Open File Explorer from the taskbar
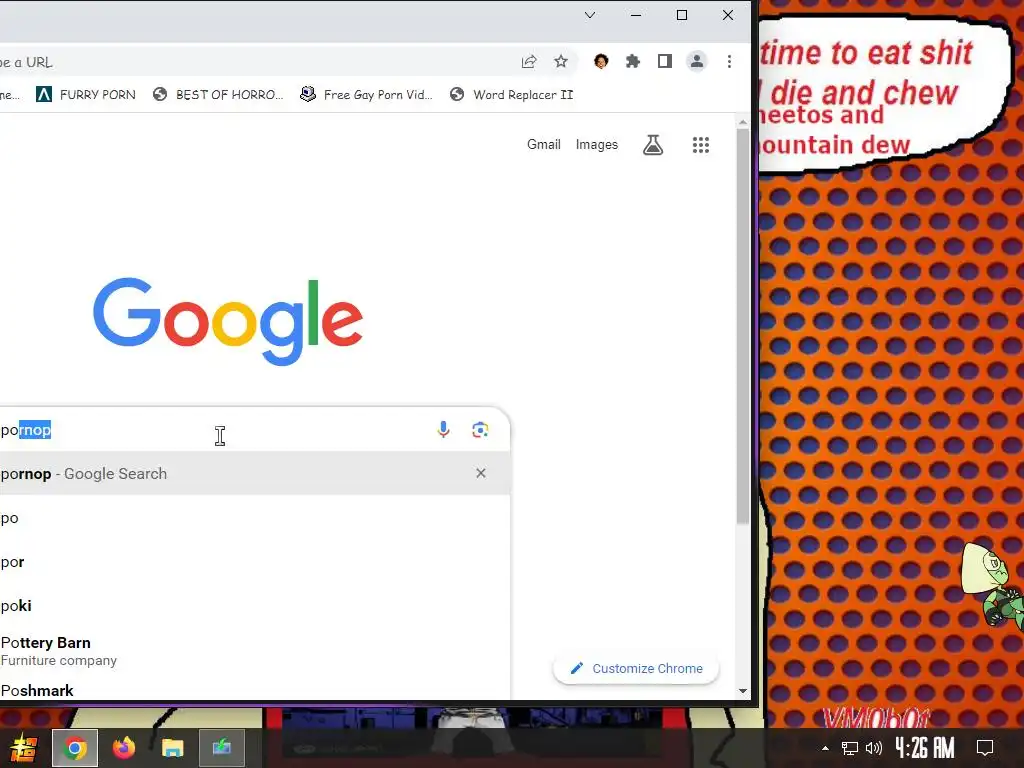This screenshot has height=768, width=1024. click(172, 748)
